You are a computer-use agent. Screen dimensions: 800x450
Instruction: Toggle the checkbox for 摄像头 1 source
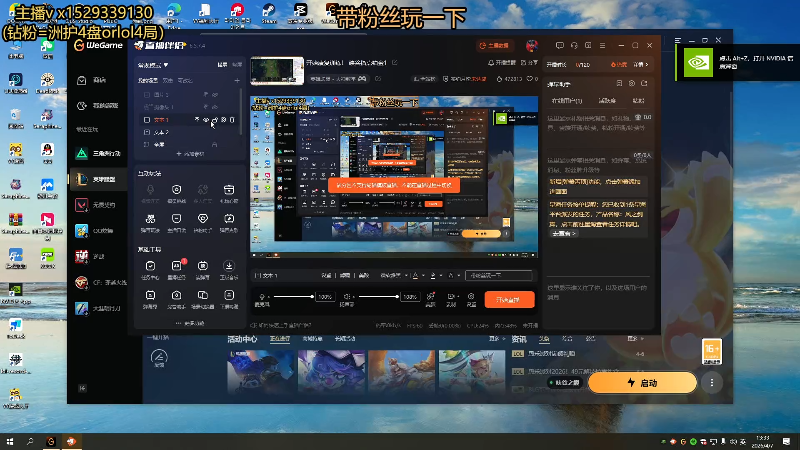coord(147,107)
